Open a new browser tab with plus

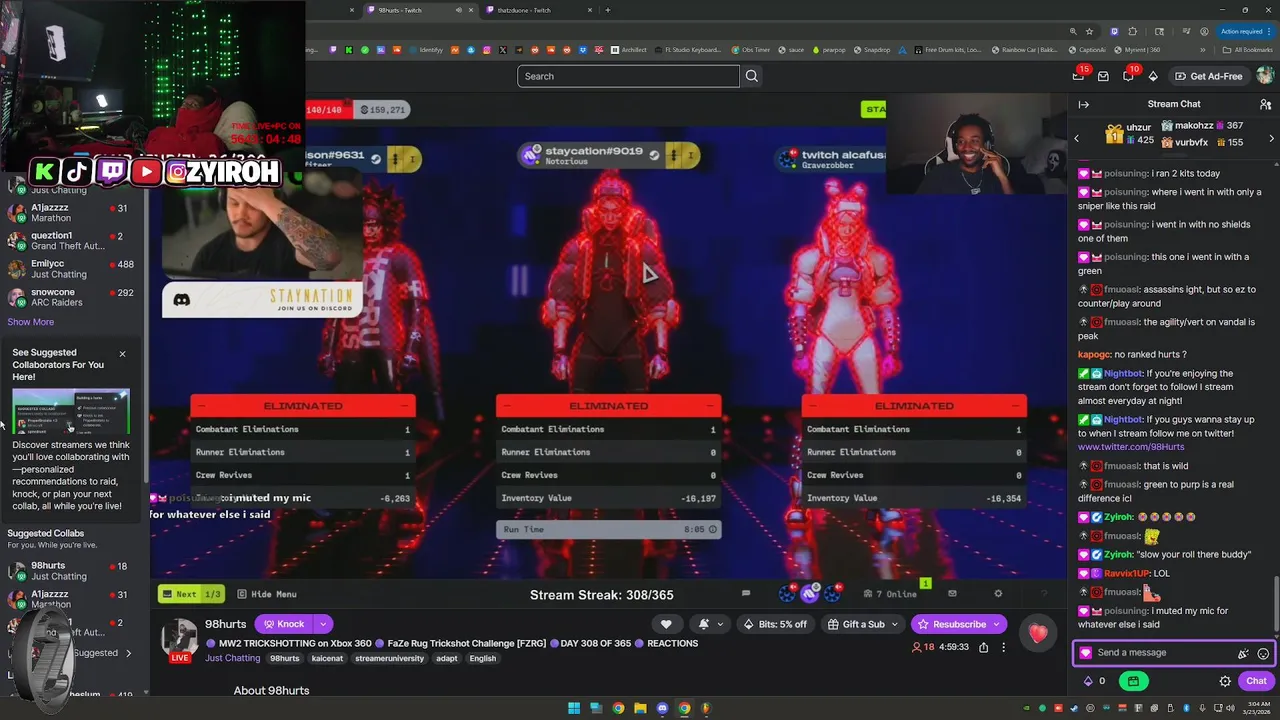point(608,10)
